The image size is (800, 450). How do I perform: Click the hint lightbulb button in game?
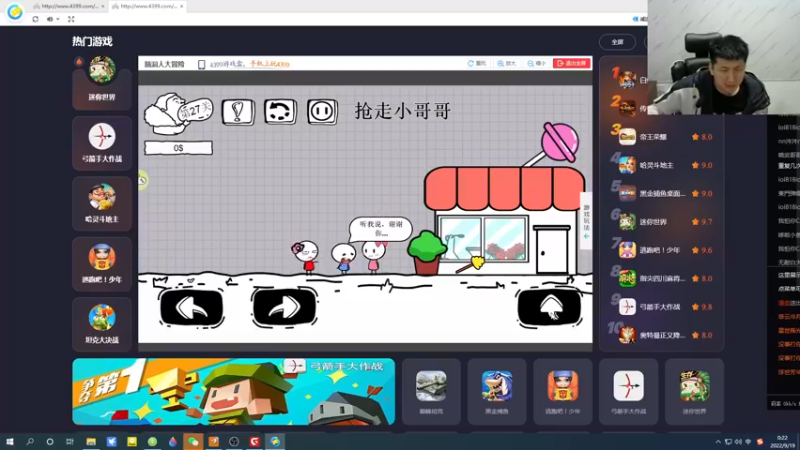[x=238, y=112]
